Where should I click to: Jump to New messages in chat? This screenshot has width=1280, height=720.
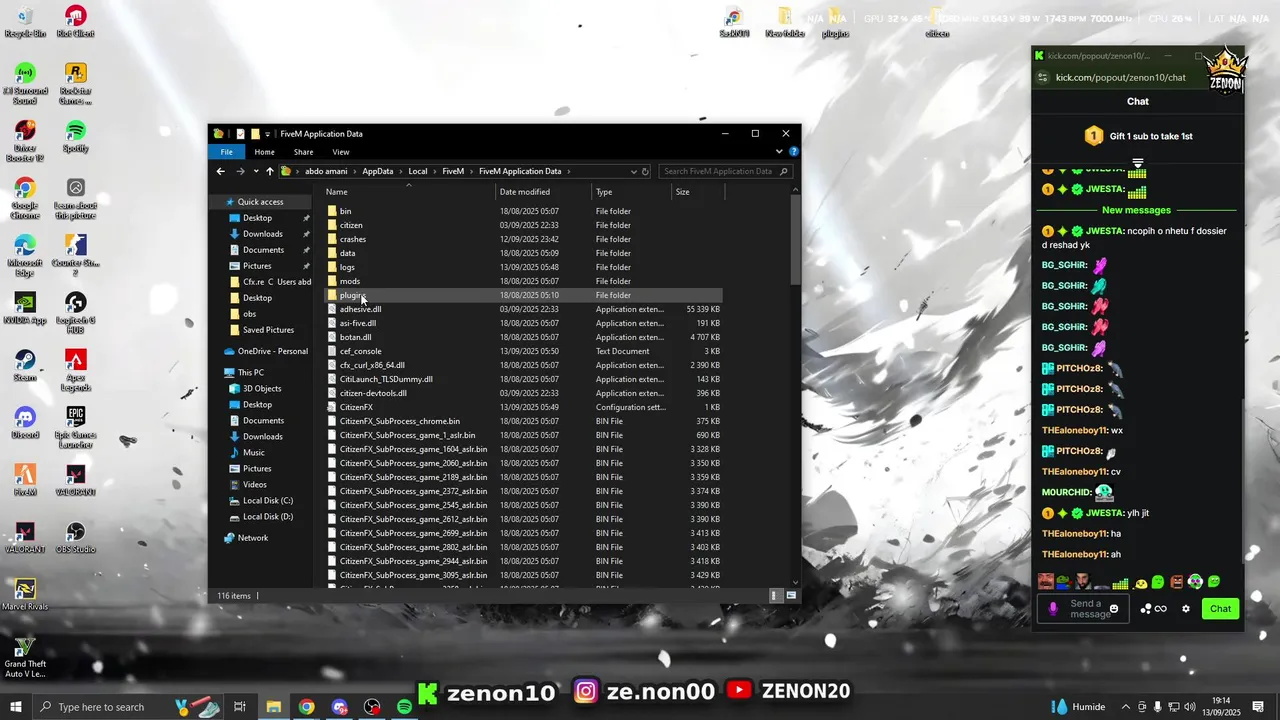(1136, 210)
